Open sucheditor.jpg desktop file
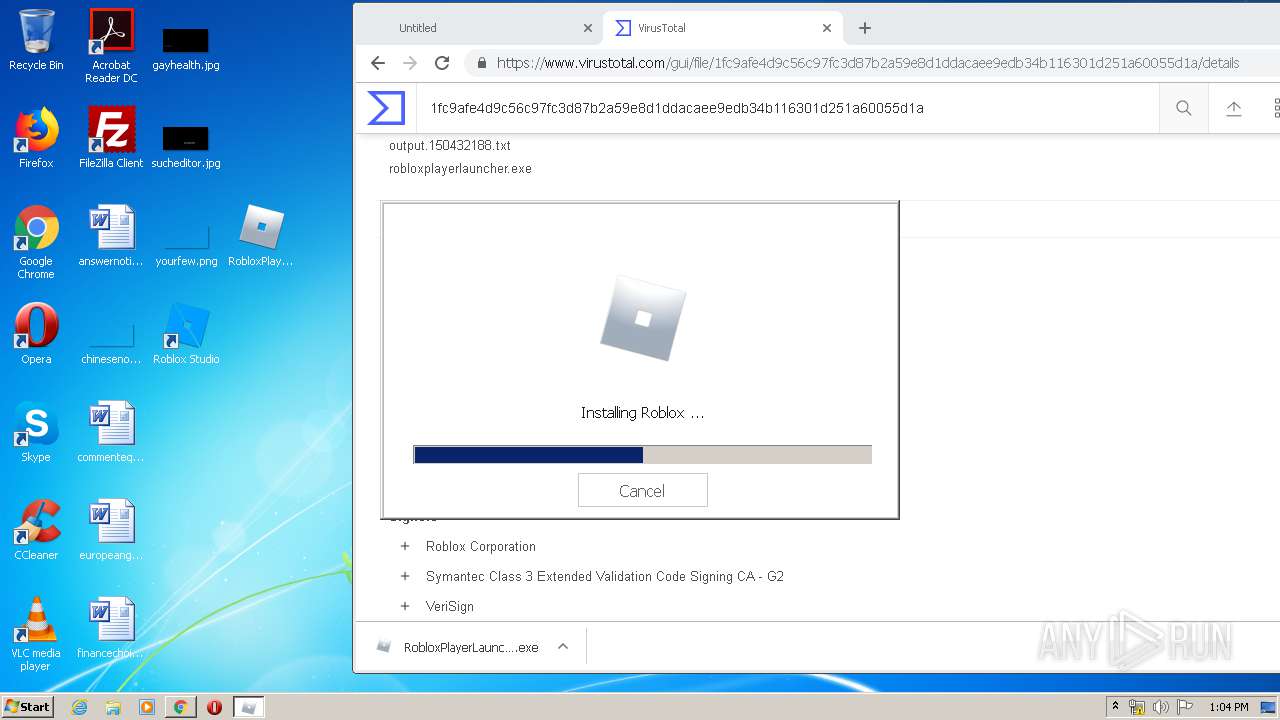This screenshot has height=720, width=1280. (186, 146)
